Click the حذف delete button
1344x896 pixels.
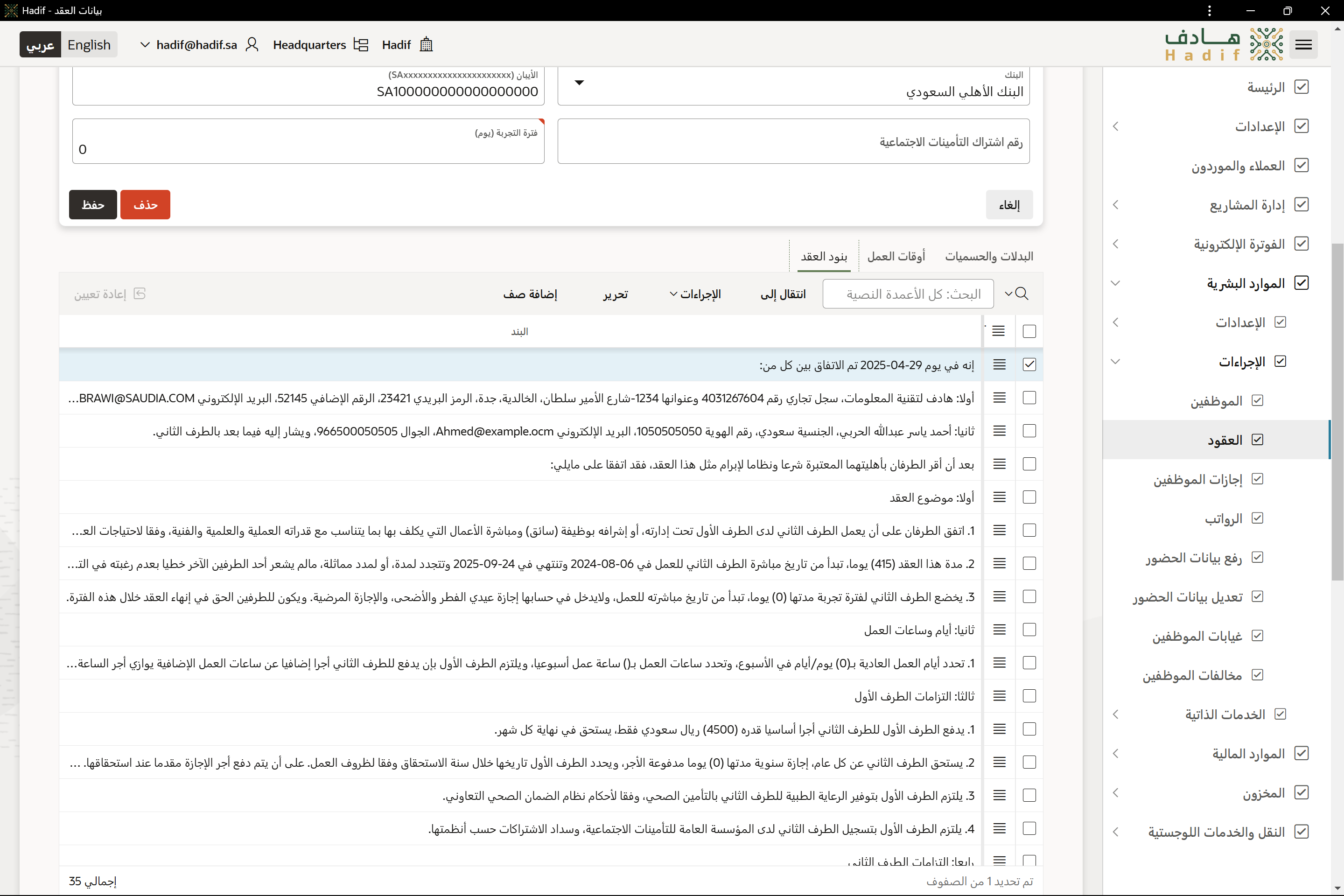[x=145, y=204]
